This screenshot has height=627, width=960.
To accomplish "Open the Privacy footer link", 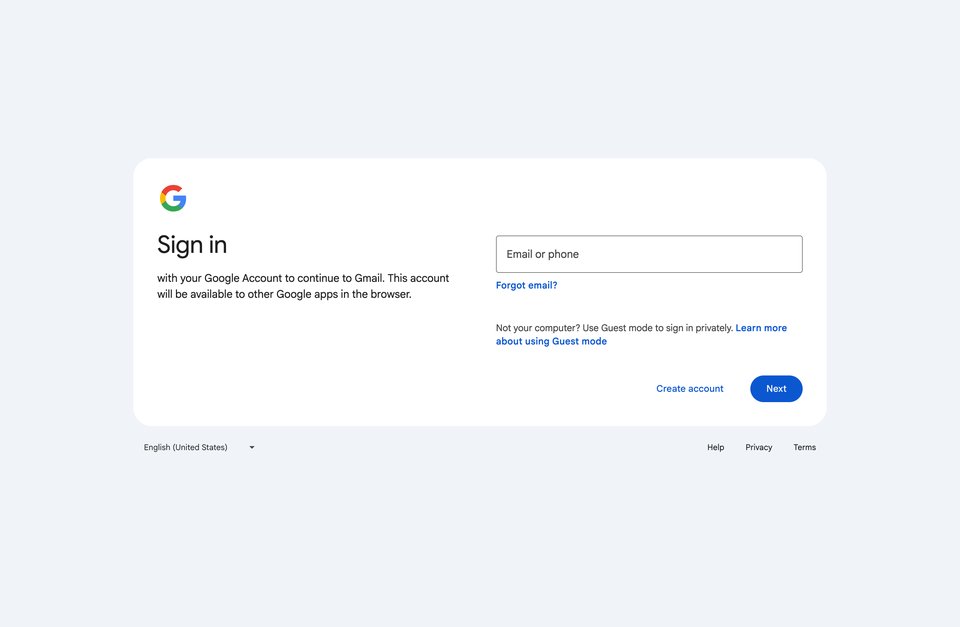I will (759, 448).
